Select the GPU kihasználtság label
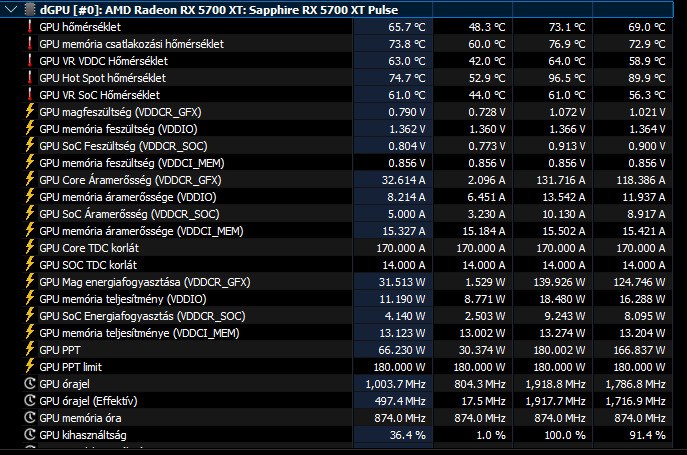Image resolution: width=687 pixels, height=455 pixels. tap(83, 435)
